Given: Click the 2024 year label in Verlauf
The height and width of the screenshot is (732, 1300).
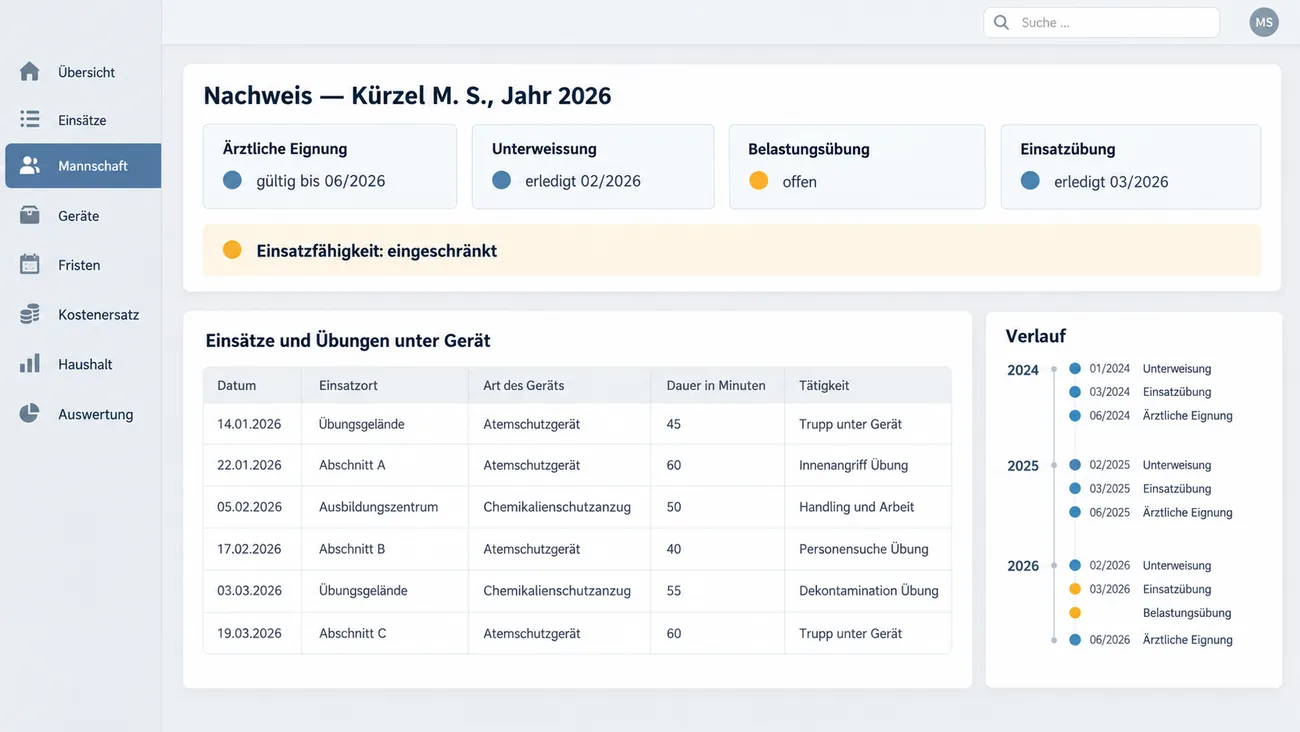Looking at the screenshot, I should pos(1023,370).
